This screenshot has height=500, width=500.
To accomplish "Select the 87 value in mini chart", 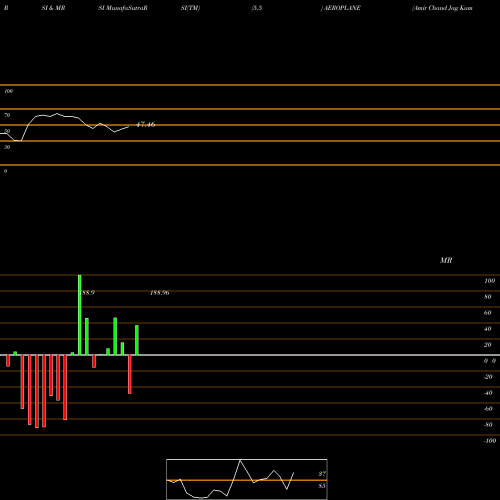I will [x=322, y=474].
